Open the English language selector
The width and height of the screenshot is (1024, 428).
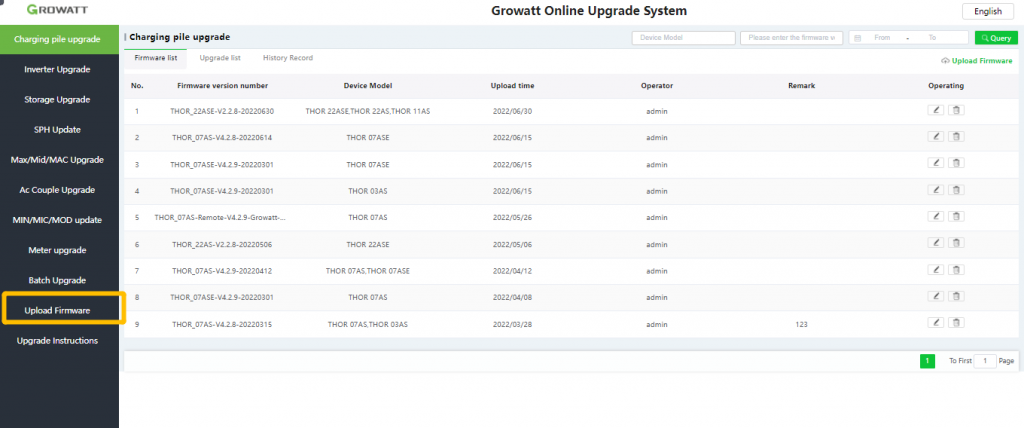(987, 11)
